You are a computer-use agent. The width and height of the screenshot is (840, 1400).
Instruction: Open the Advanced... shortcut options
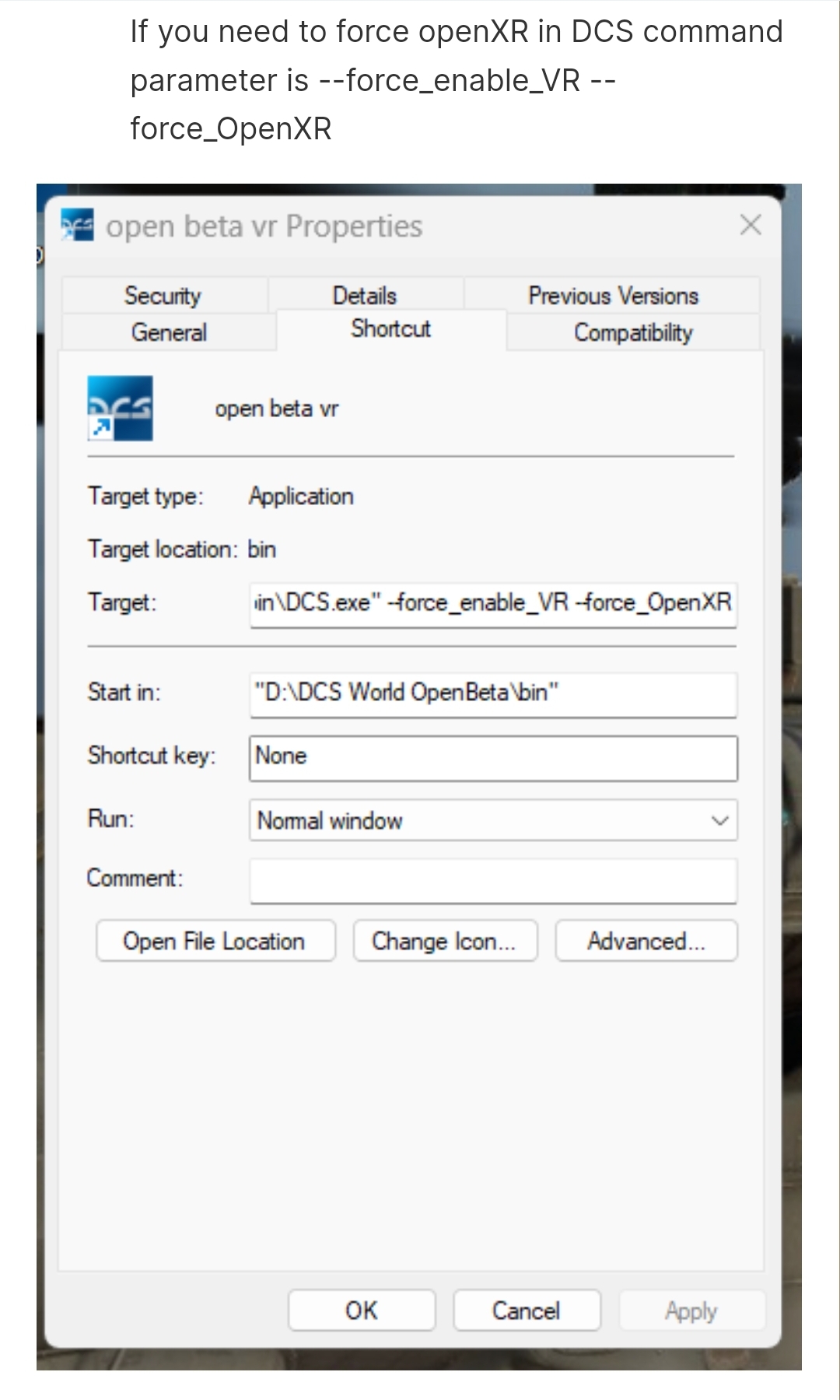tap(646, 941)
